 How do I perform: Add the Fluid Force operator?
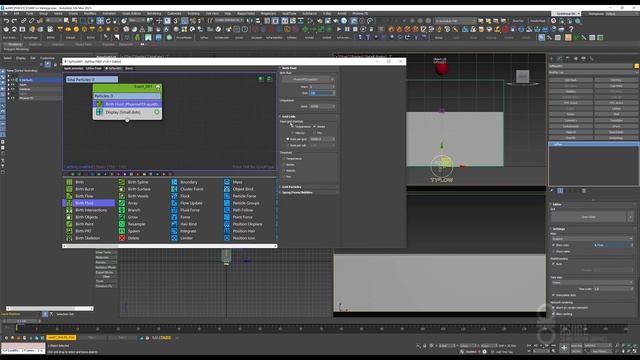[190, 210]
